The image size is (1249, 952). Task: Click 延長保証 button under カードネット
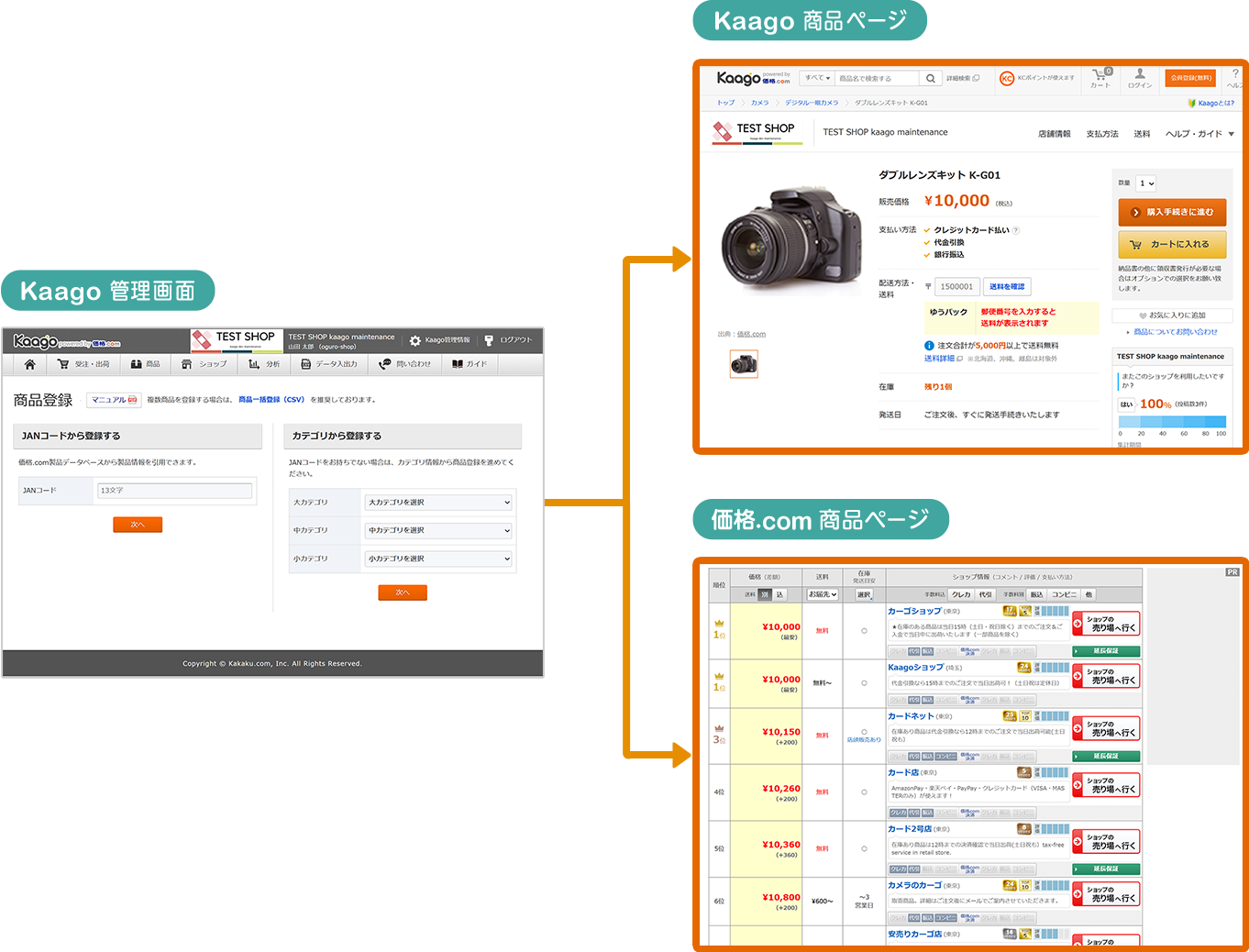[x=1107, y=757]
